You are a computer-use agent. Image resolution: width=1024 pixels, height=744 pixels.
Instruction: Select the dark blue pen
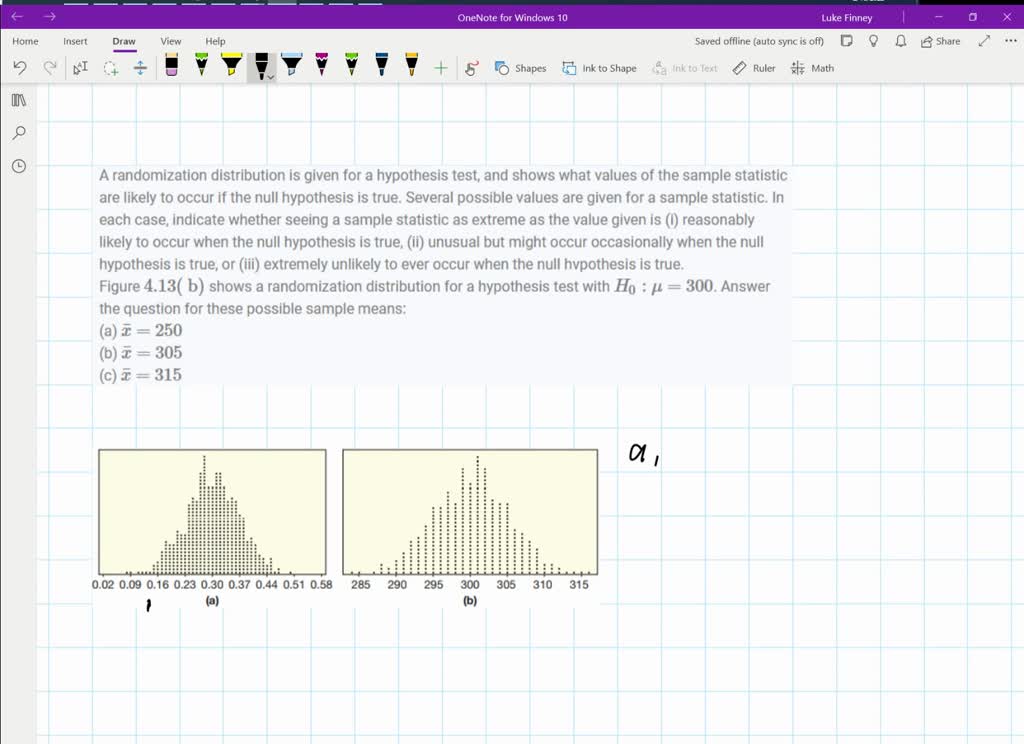click(x=381, y=65)
